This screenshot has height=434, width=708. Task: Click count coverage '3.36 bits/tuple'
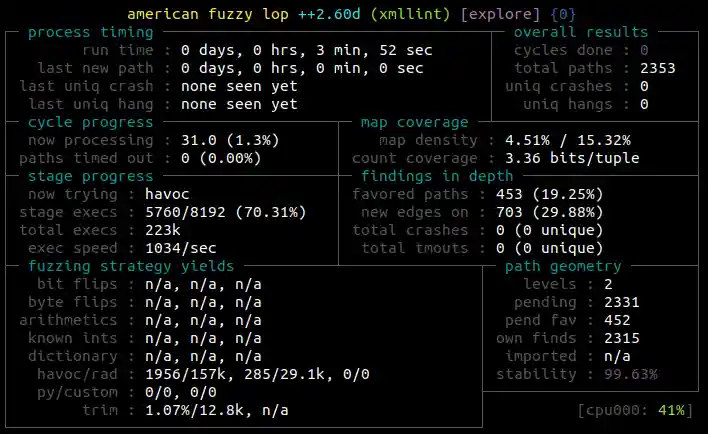point(572,159)
